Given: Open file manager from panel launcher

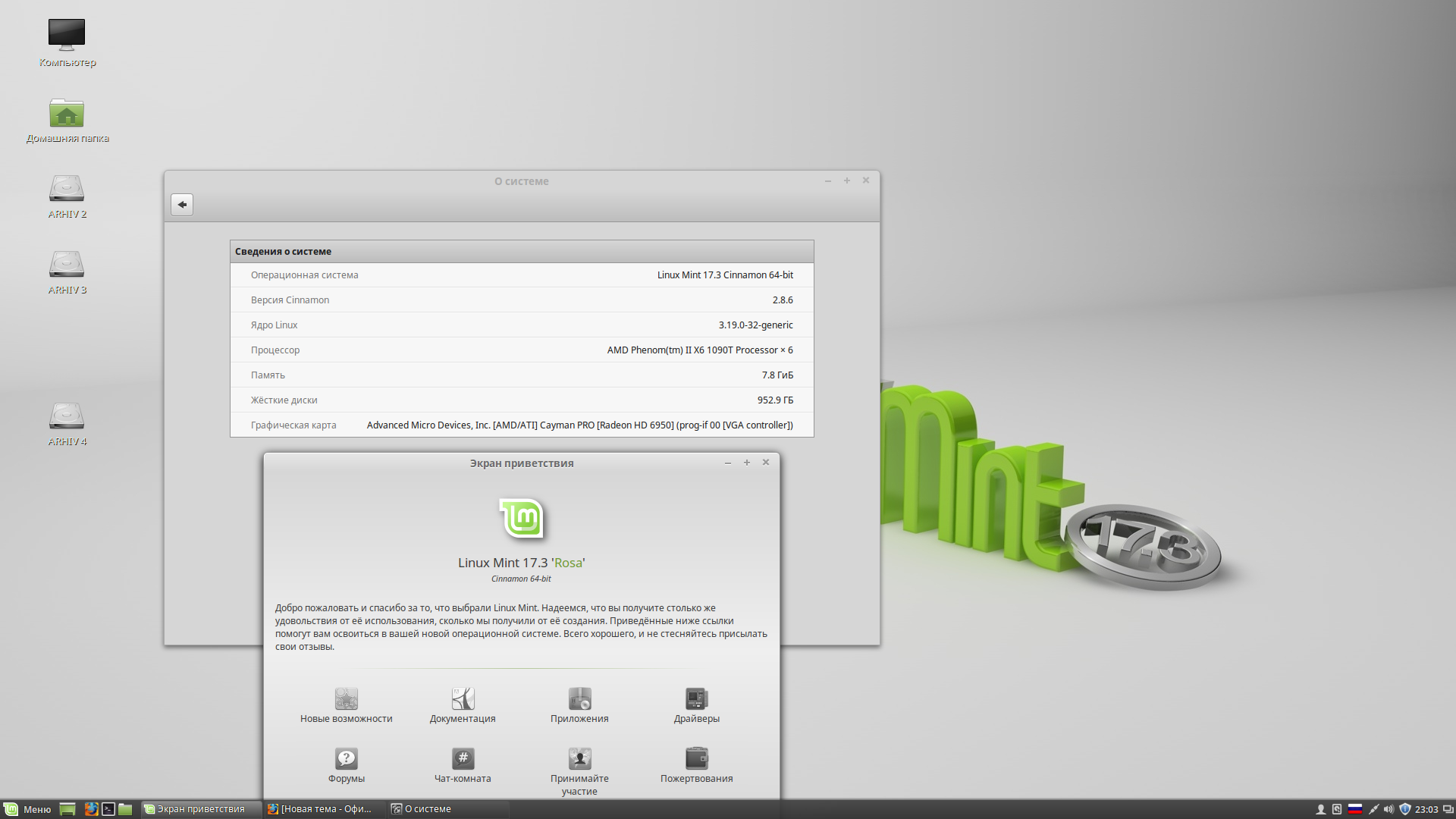Looking at the screenshot, I should 126,809.
